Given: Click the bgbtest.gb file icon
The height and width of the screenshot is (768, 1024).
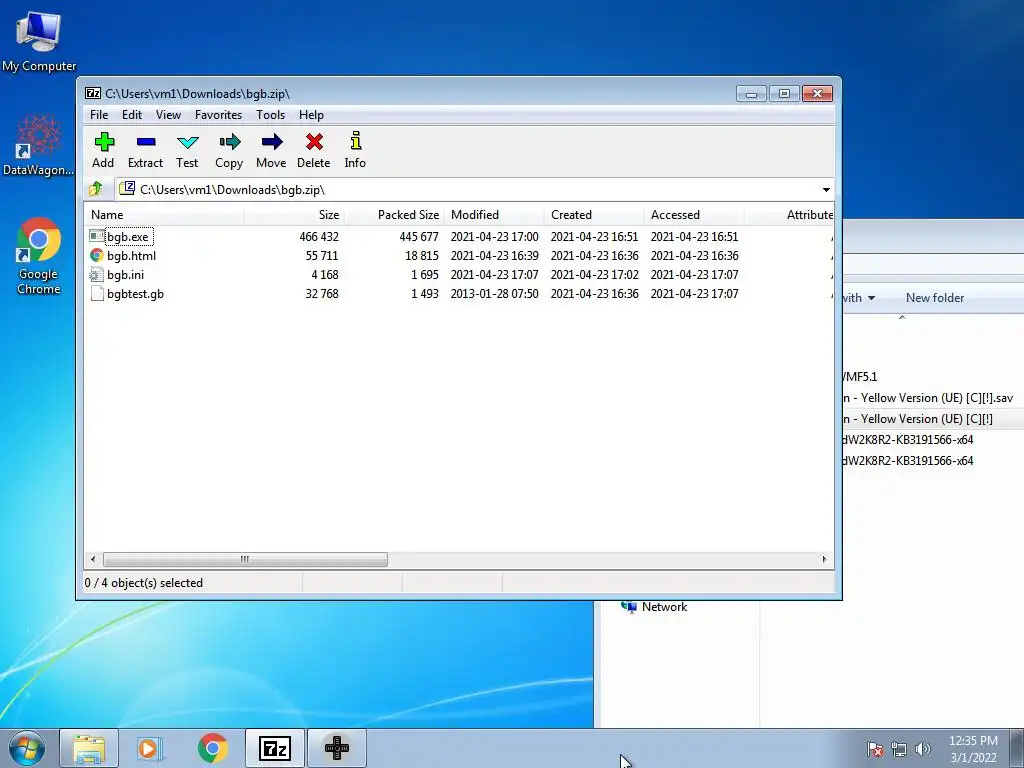Looking at the screenshot, I should [x=97, y=293].
